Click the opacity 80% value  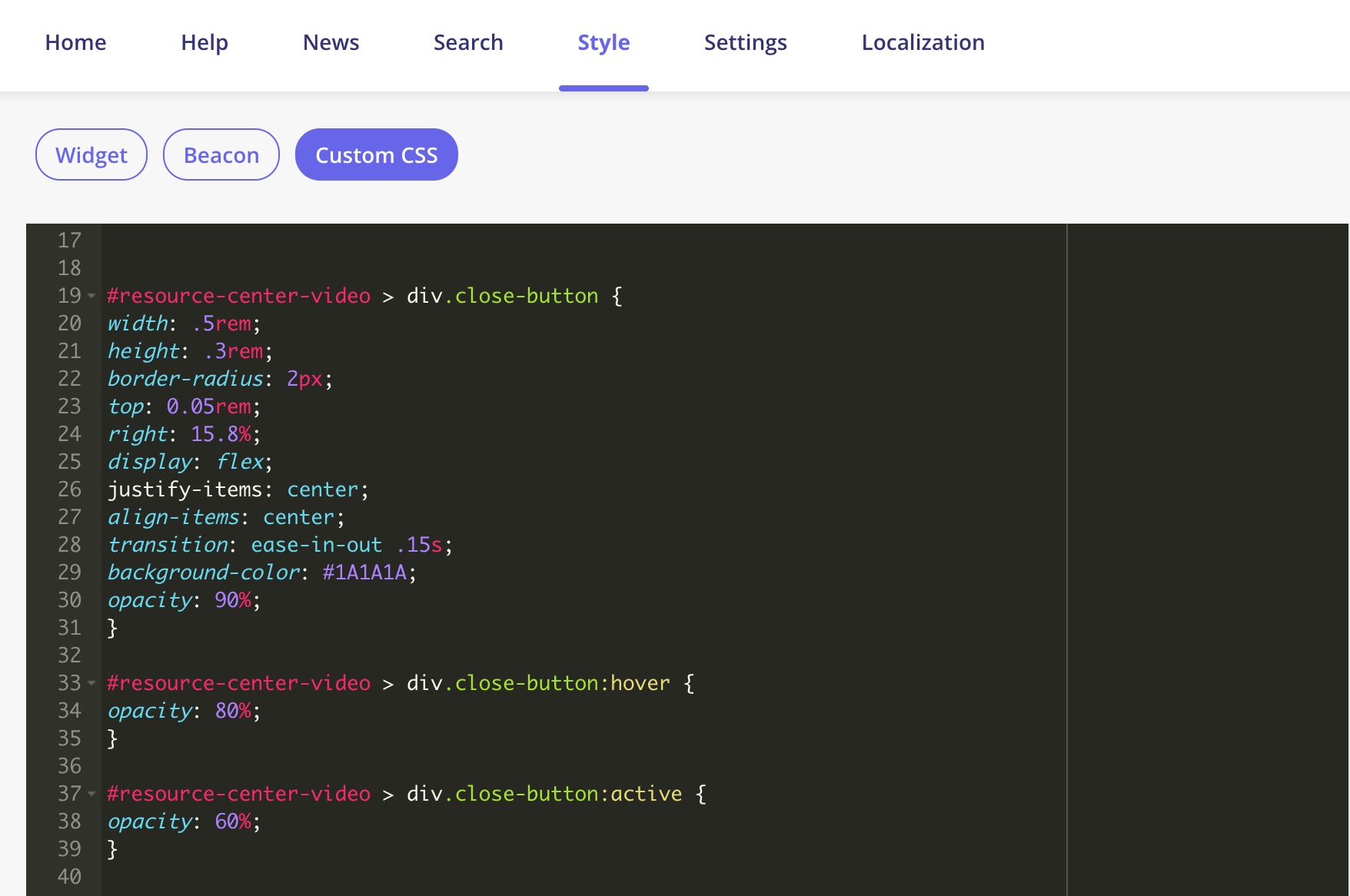pos(233,711)
